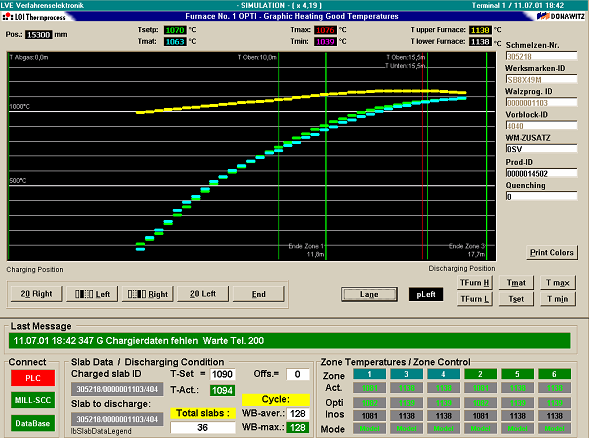The image size is (590, 438).
Task: Toggle the TFurn H curve display
Action: click(x=475, y=283)
